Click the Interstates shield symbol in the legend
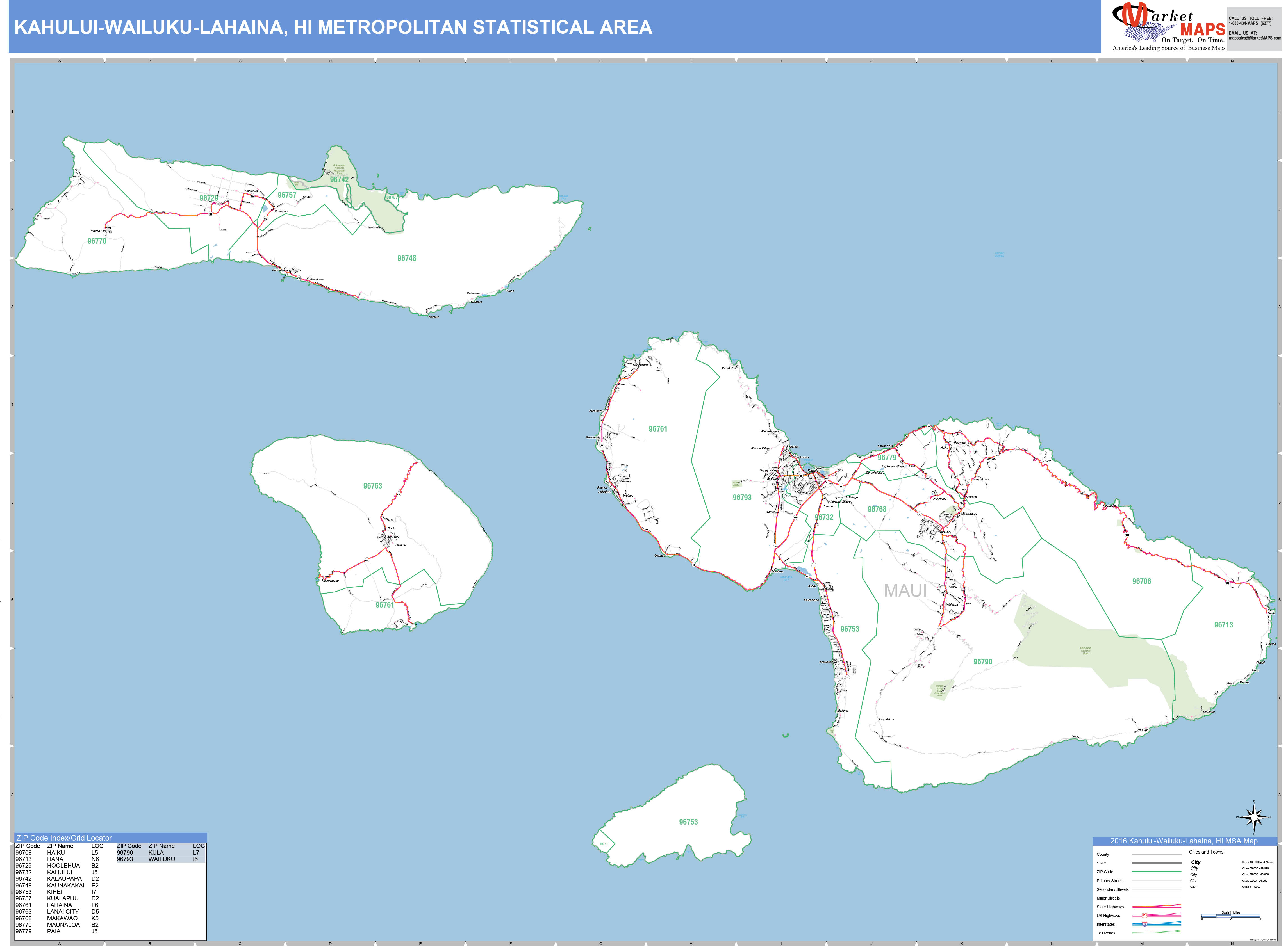Screen dimensions: 1288x947 [x=1145, y=924]
